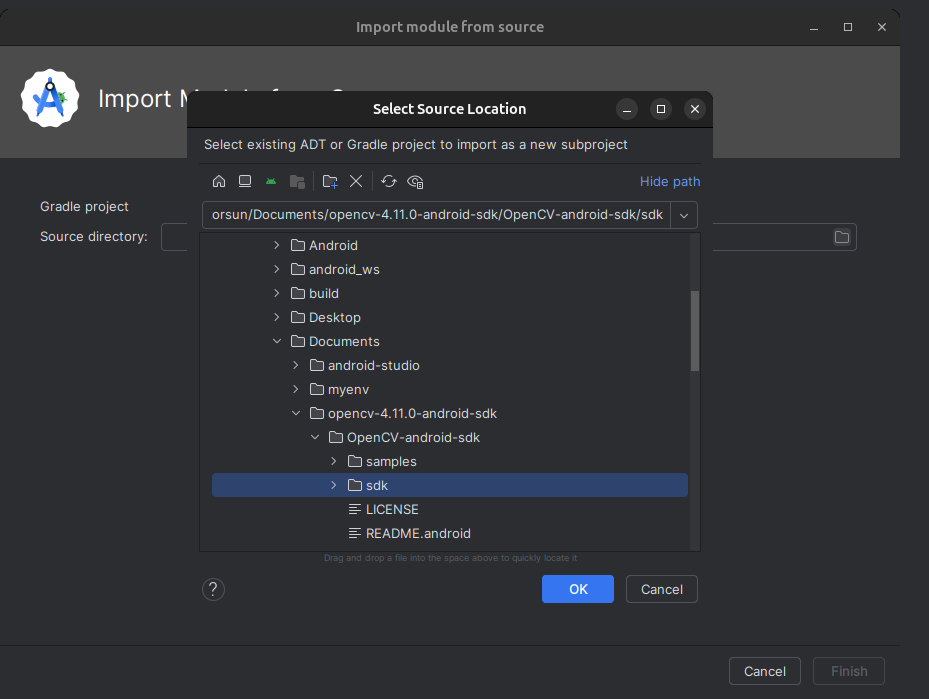Select the Android project directory icon
This screenshot has height=699, width=929.
(271, 181)
